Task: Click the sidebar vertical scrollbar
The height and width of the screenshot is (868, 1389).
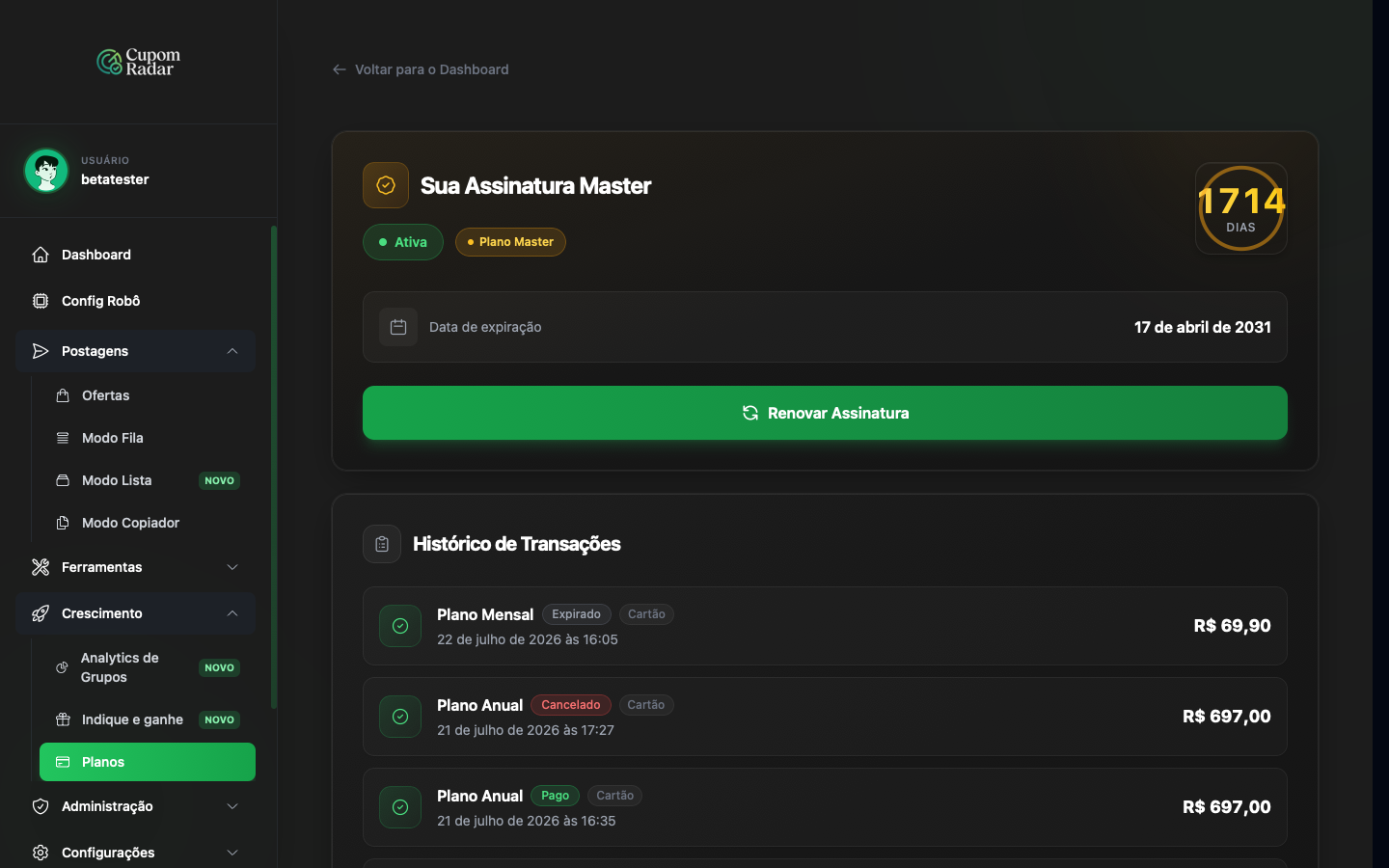Action: coord(274,468)
